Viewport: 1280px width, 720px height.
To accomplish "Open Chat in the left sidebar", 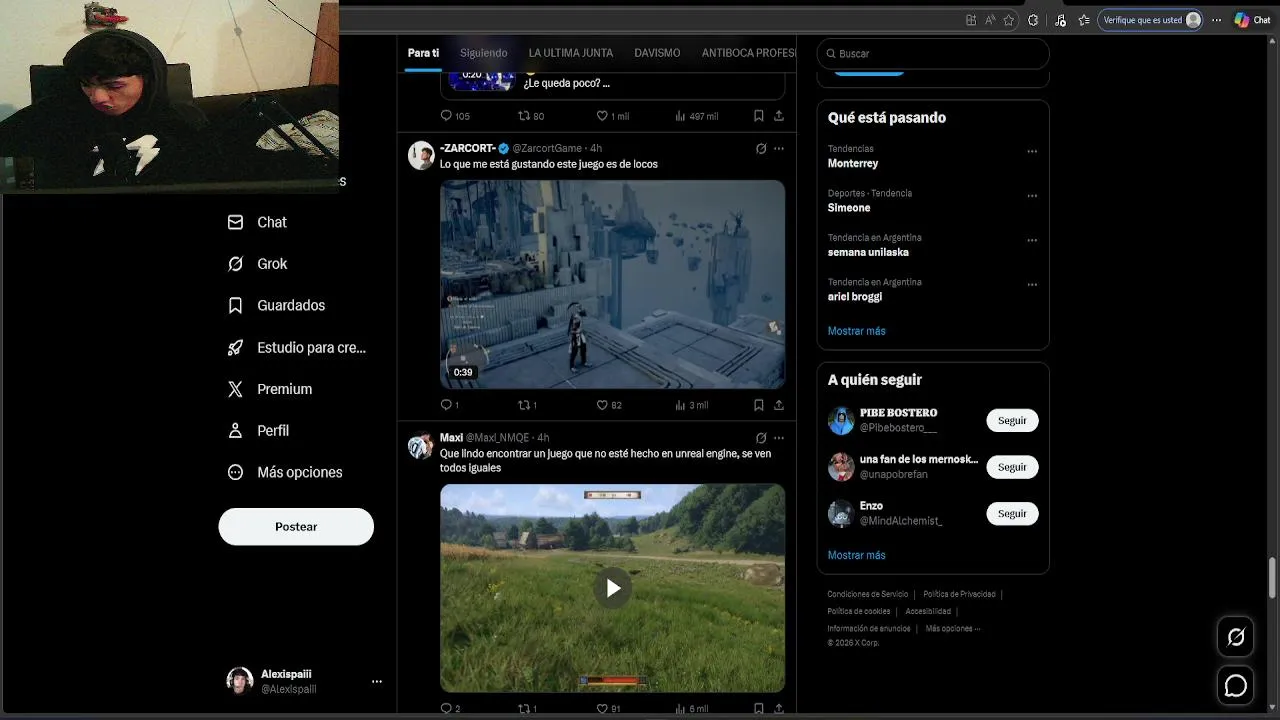I will (257, 222).
